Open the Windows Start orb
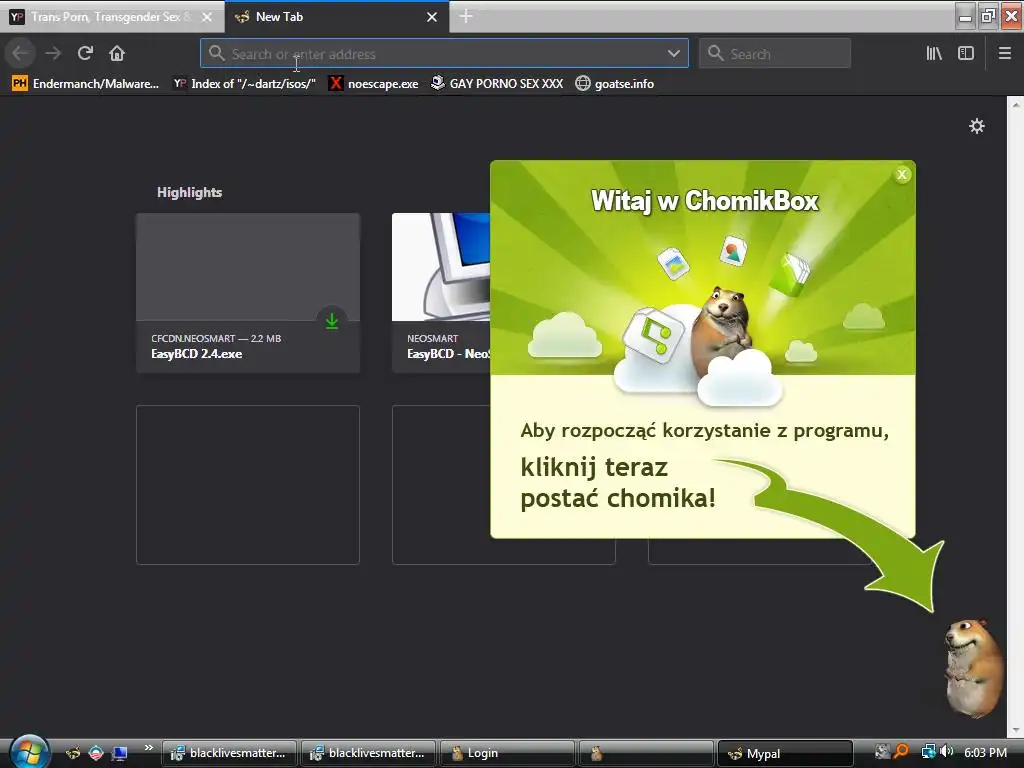The width and height of the screenshot is (1024, 768). click(28, 751)
